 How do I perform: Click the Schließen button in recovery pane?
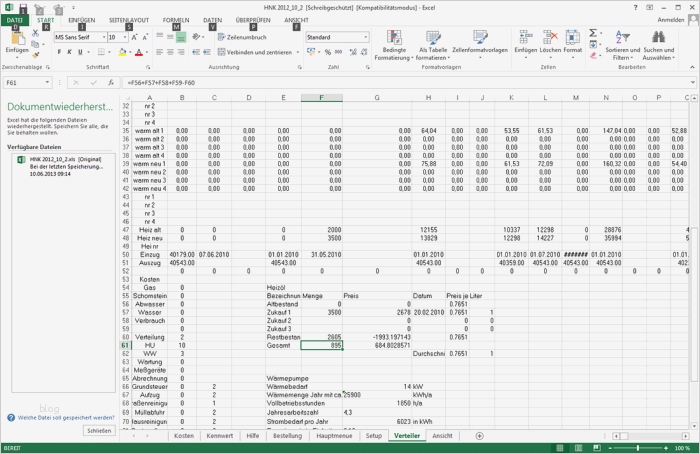[x=99, y=431]
